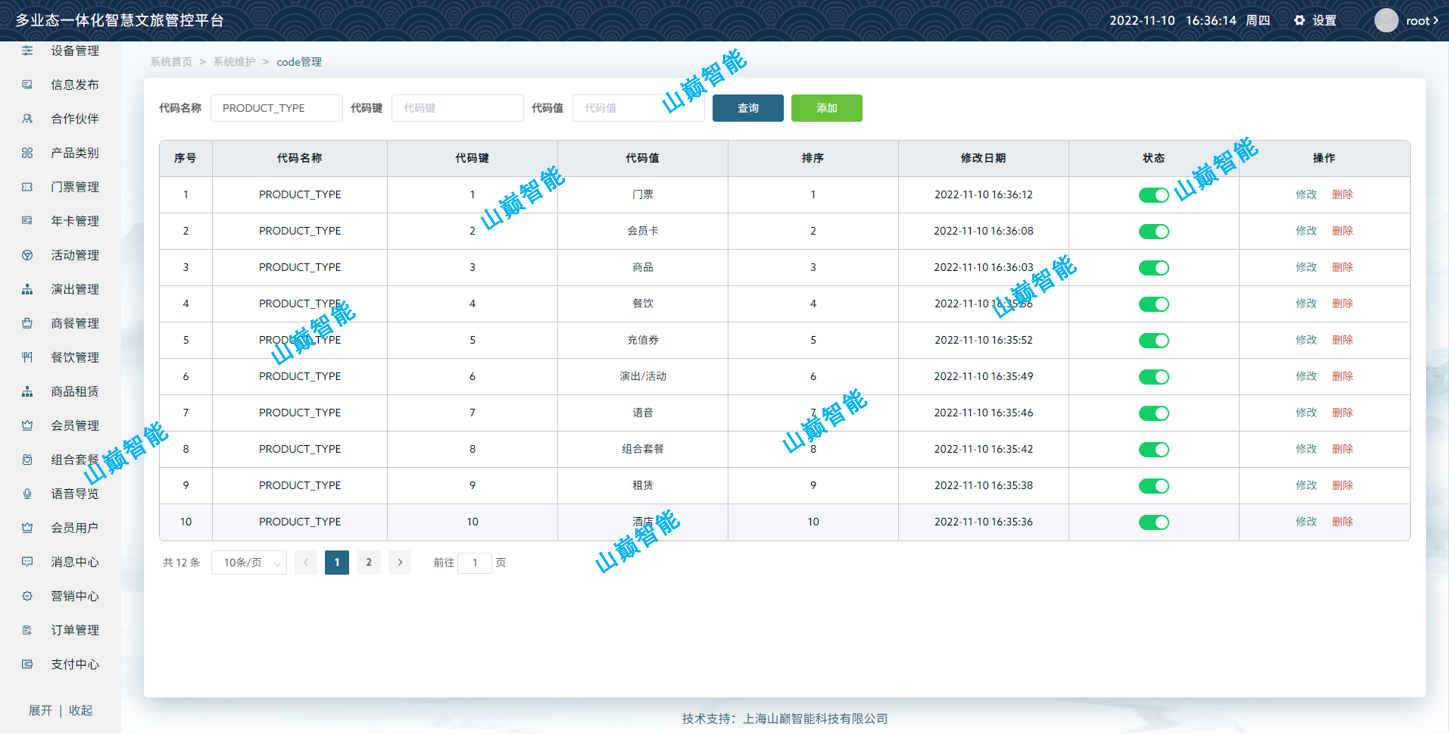Image resolution: width=1449 pixels, height=734 pixels.
Task: Click the 代码键 input field
Action: 457,108
